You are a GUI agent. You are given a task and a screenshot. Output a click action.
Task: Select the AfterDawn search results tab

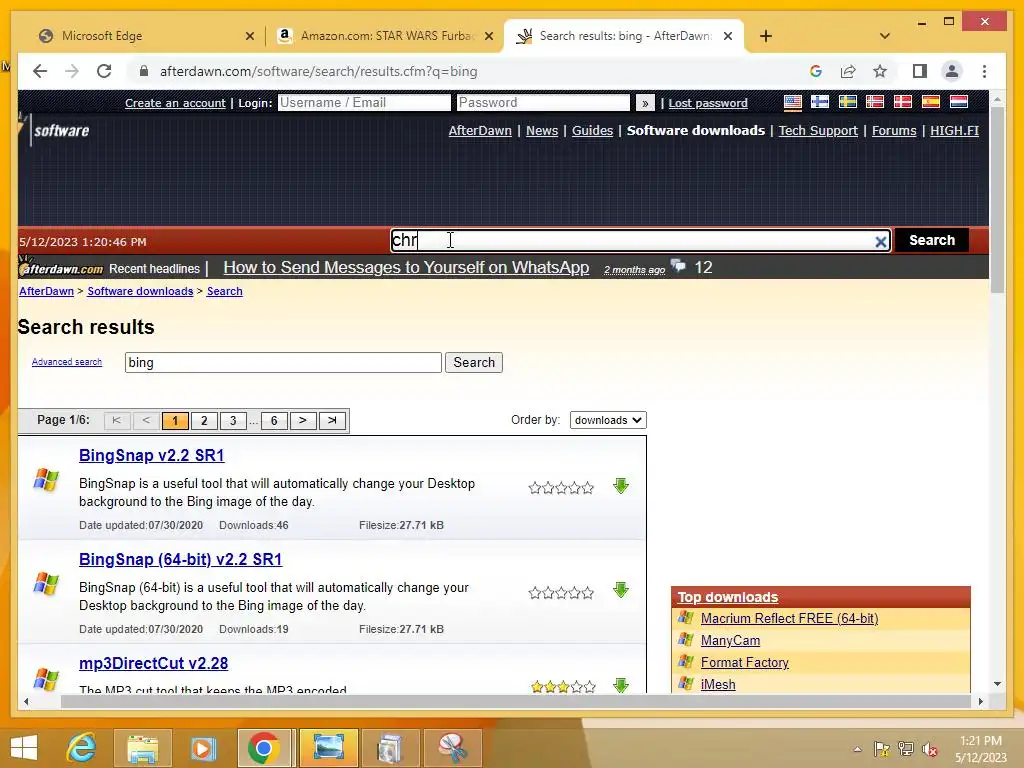pyautogui.click(x=624, y=36)
